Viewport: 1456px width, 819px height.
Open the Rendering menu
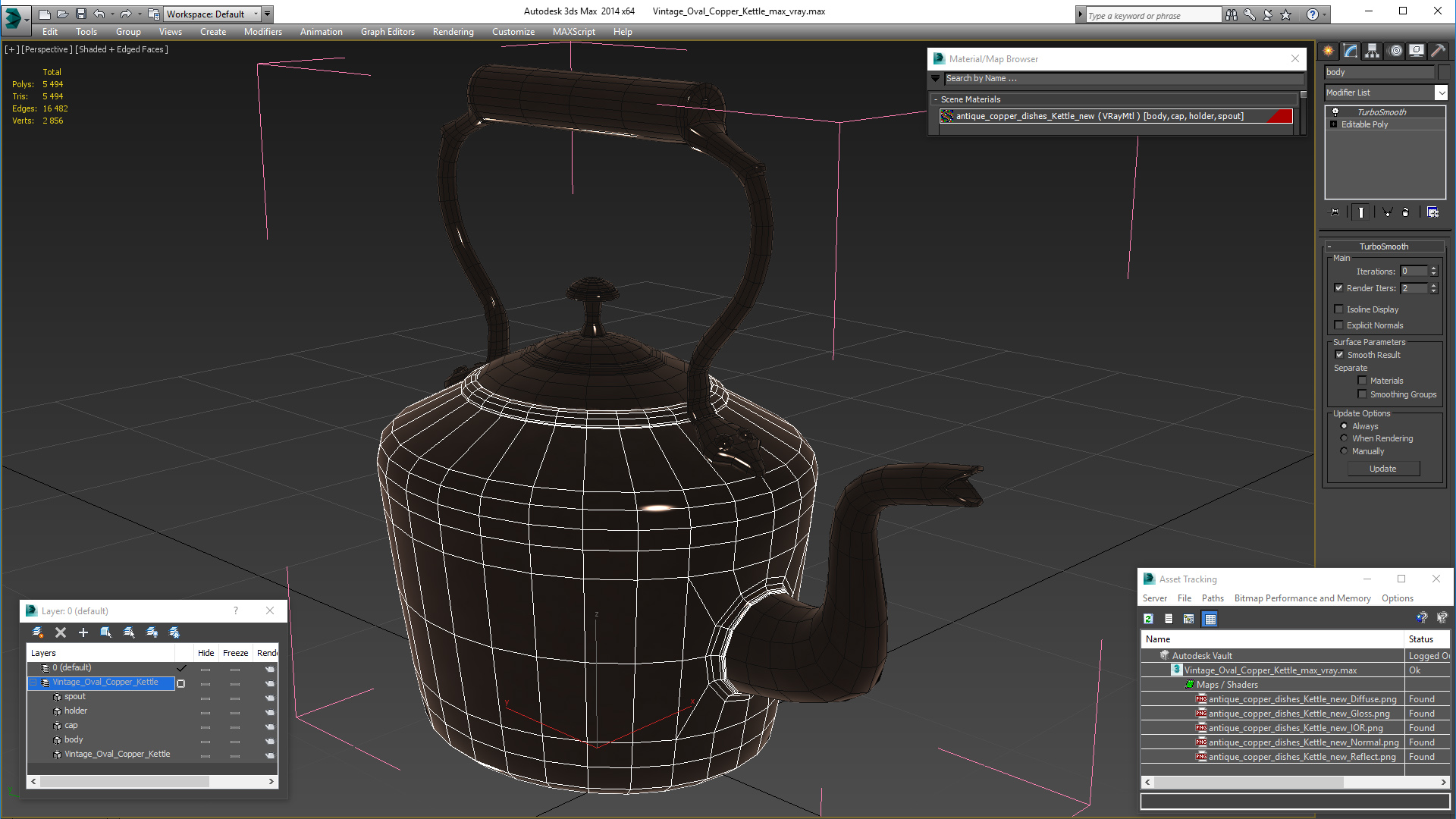(453, 32)
